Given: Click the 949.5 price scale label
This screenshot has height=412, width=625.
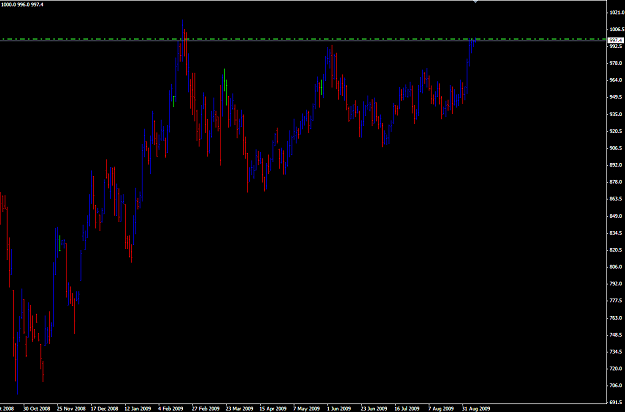Looking at the screenshot, I should (x=616, y=97).
